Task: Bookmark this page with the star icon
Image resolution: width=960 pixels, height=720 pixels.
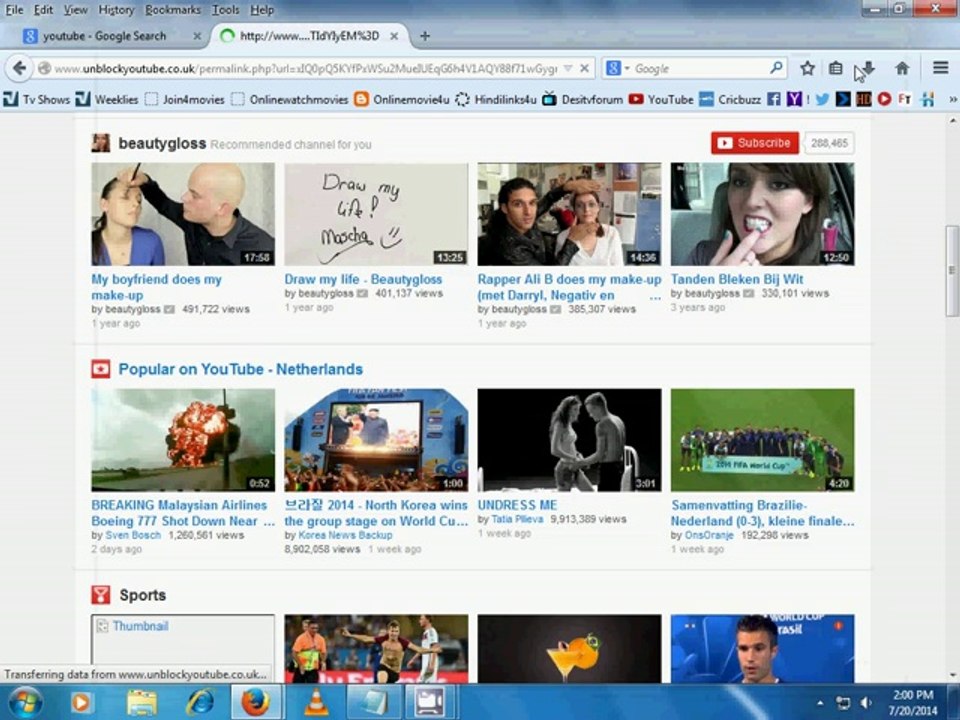Action: pyautogui.click(x=807, y=68)
